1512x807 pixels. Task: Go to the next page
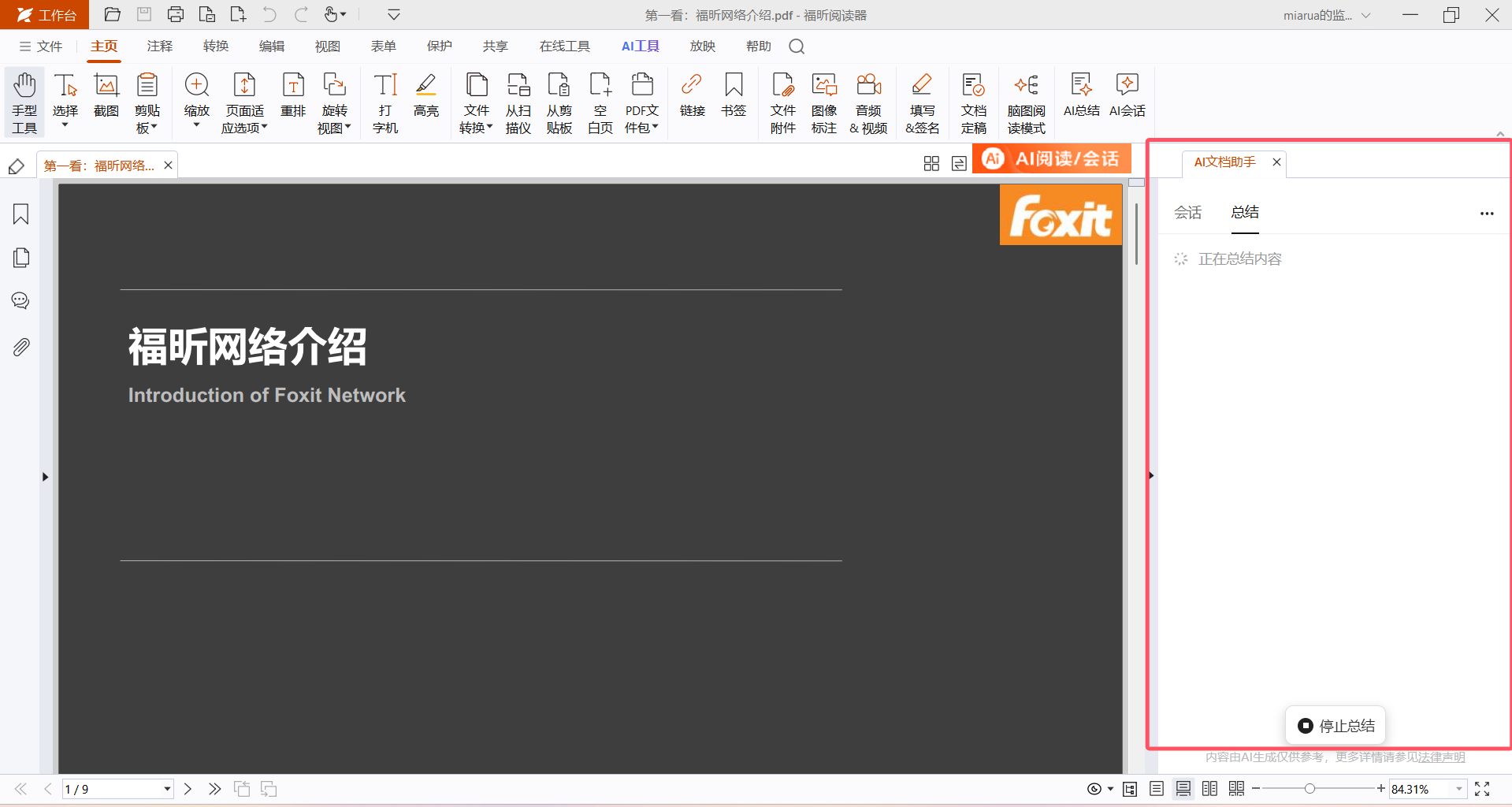click(188, 789)
